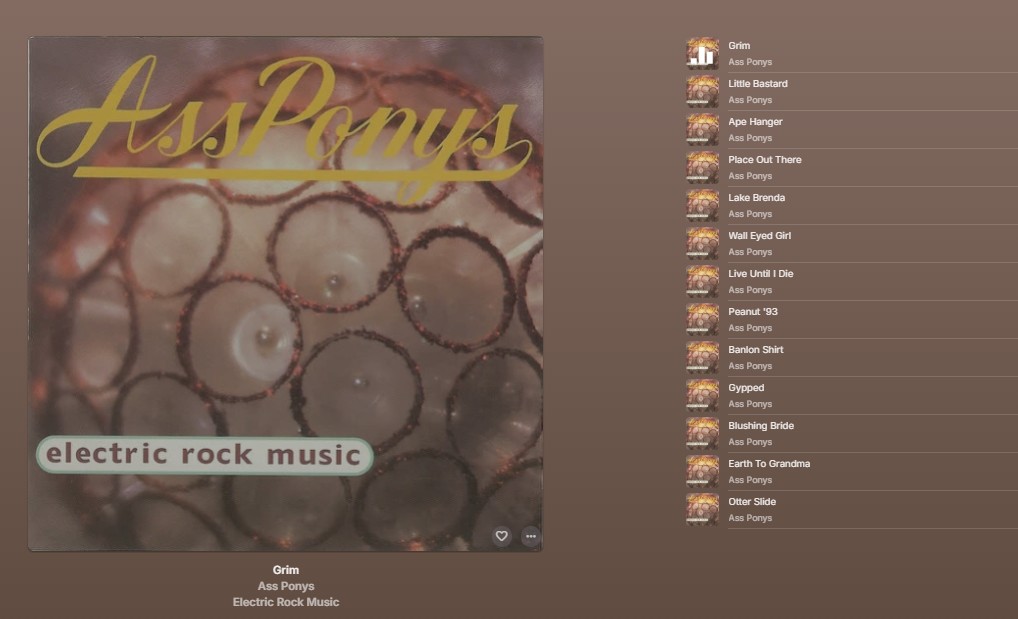Select the Grim track title in the queue
Viewport: 1018px width, 619px height.
click(739, 45)
